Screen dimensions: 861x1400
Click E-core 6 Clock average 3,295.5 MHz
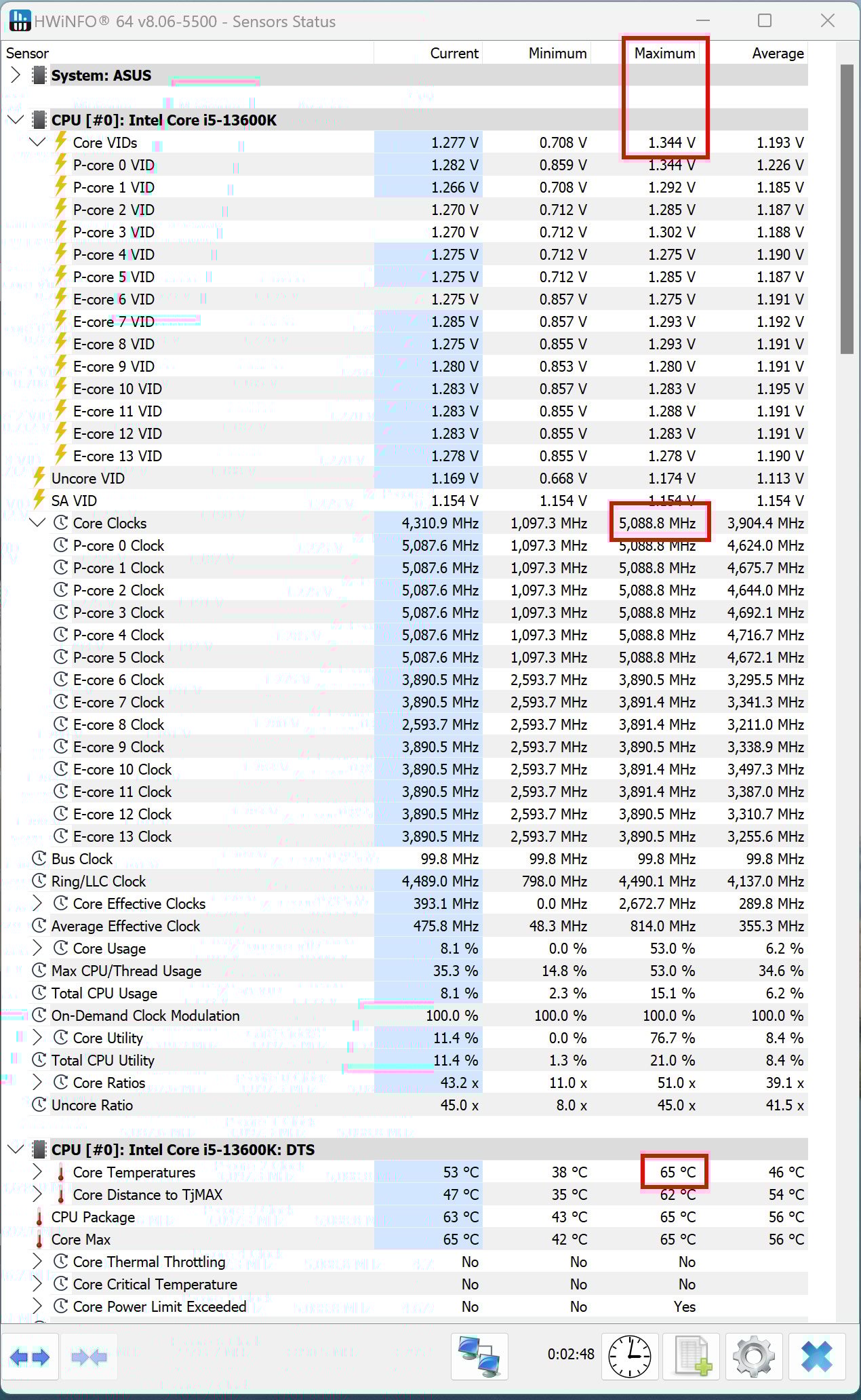[765, 680]
